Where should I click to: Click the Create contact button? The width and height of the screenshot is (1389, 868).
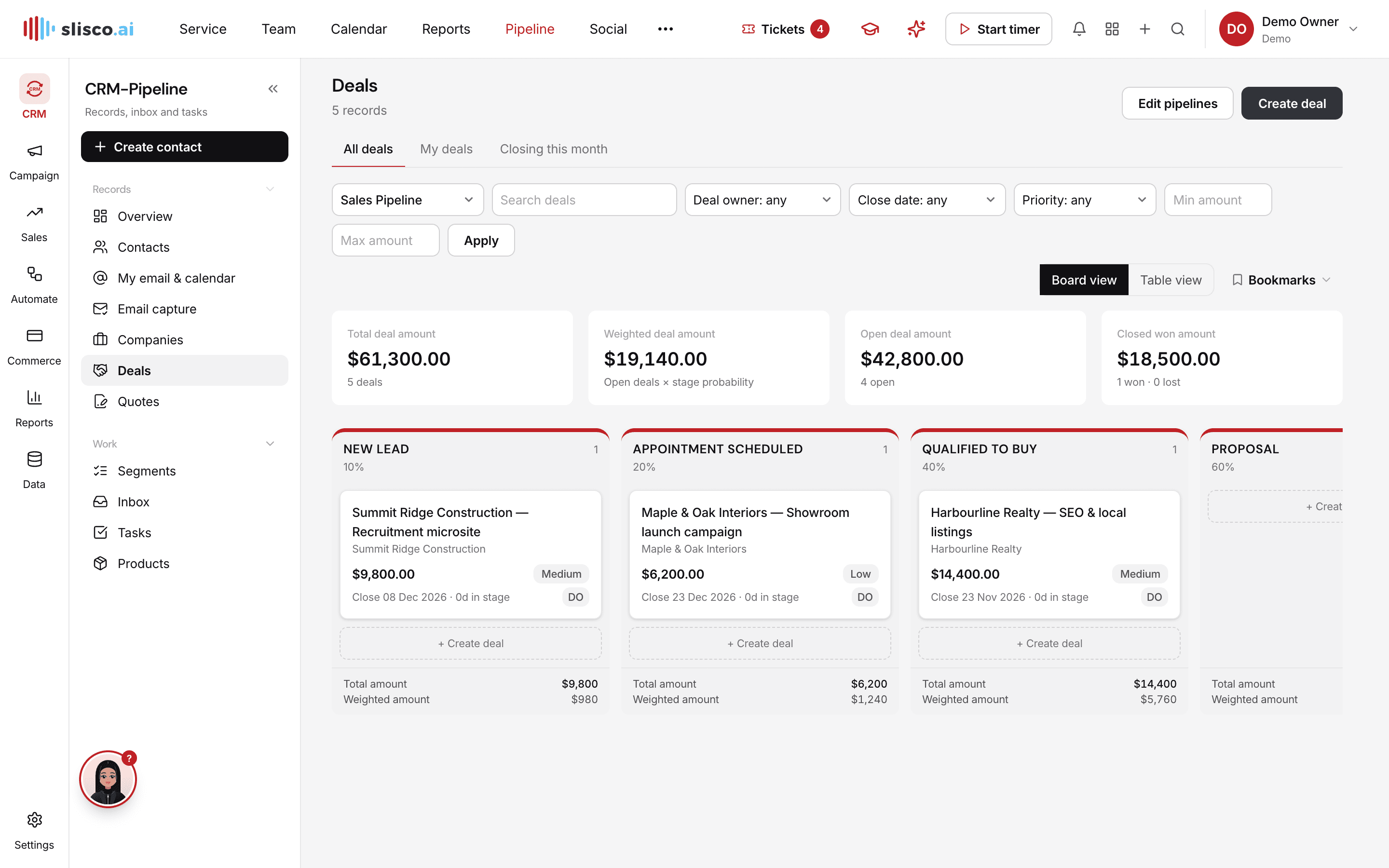point(184,147)
